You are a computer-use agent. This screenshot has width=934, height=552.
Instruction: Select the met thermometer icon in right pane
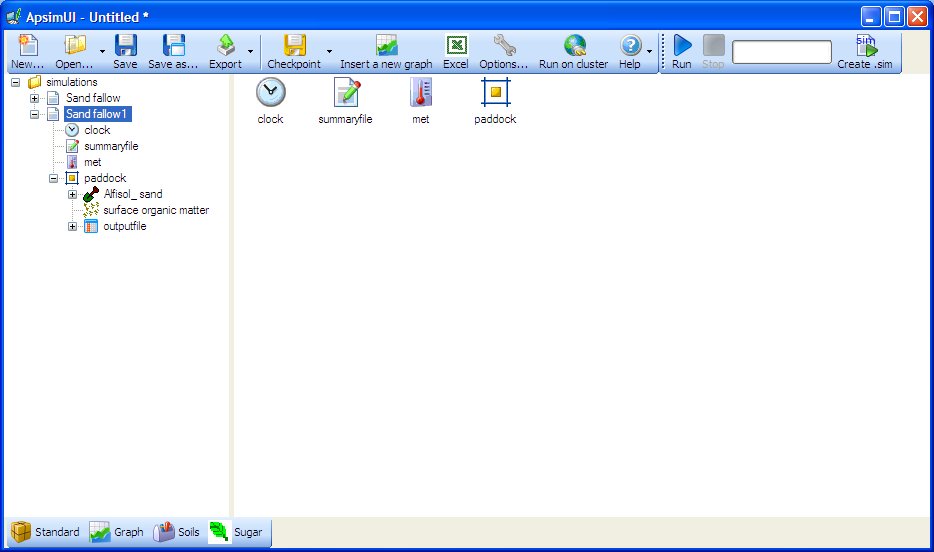[x=421, y=92]
